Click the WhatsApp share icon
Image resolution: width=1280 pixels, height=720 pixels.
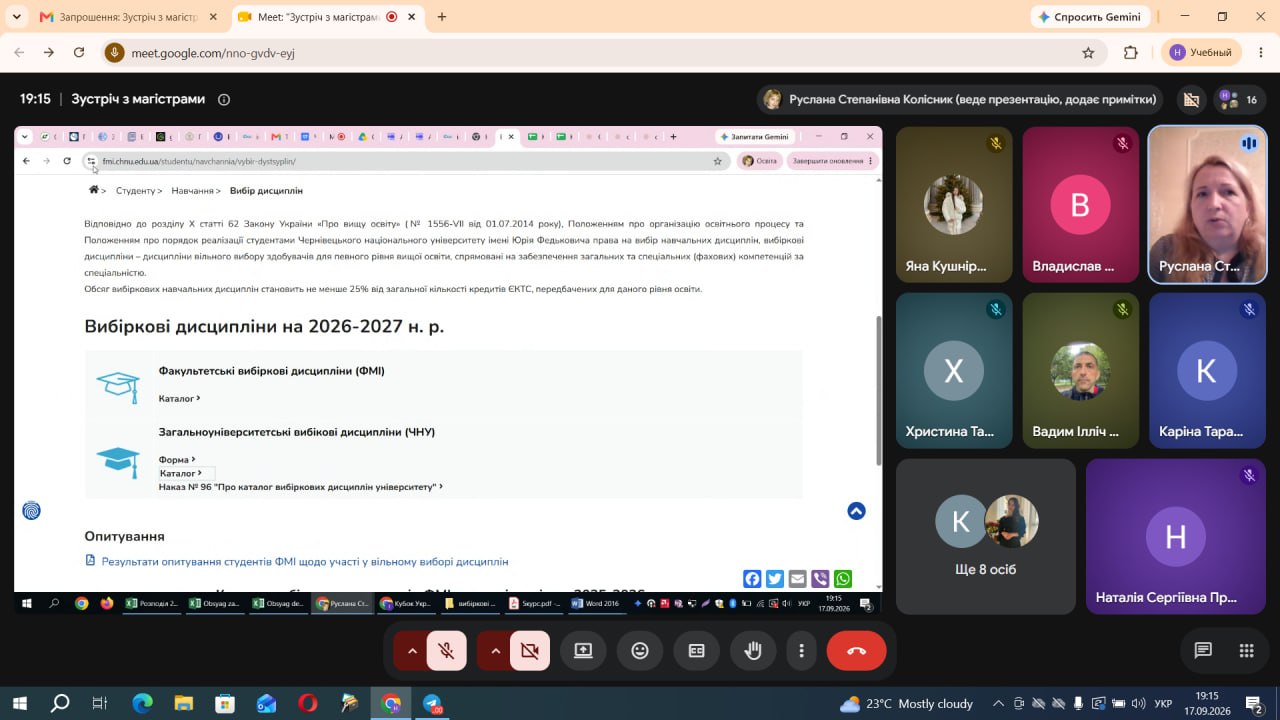843,579
